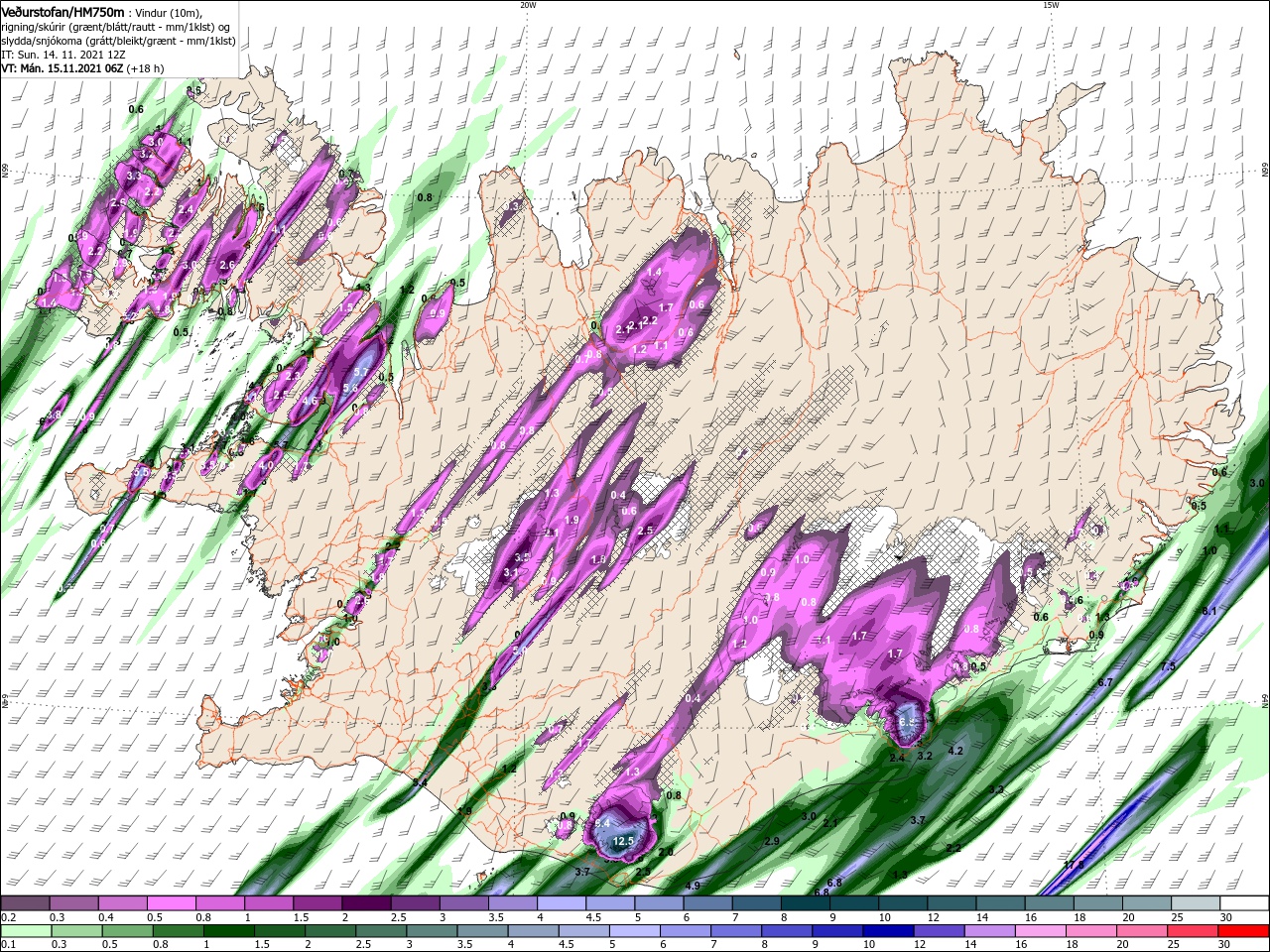Click the pale green 0.1 rain legend swatch

point(26,931)
